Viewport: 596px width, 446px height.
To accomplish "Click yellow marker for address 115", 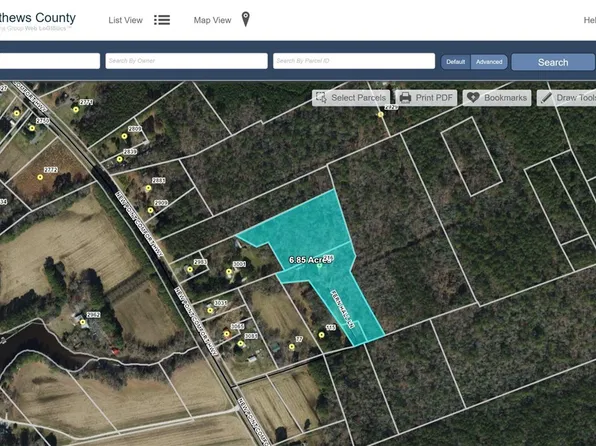I will (x=322, y=335).
